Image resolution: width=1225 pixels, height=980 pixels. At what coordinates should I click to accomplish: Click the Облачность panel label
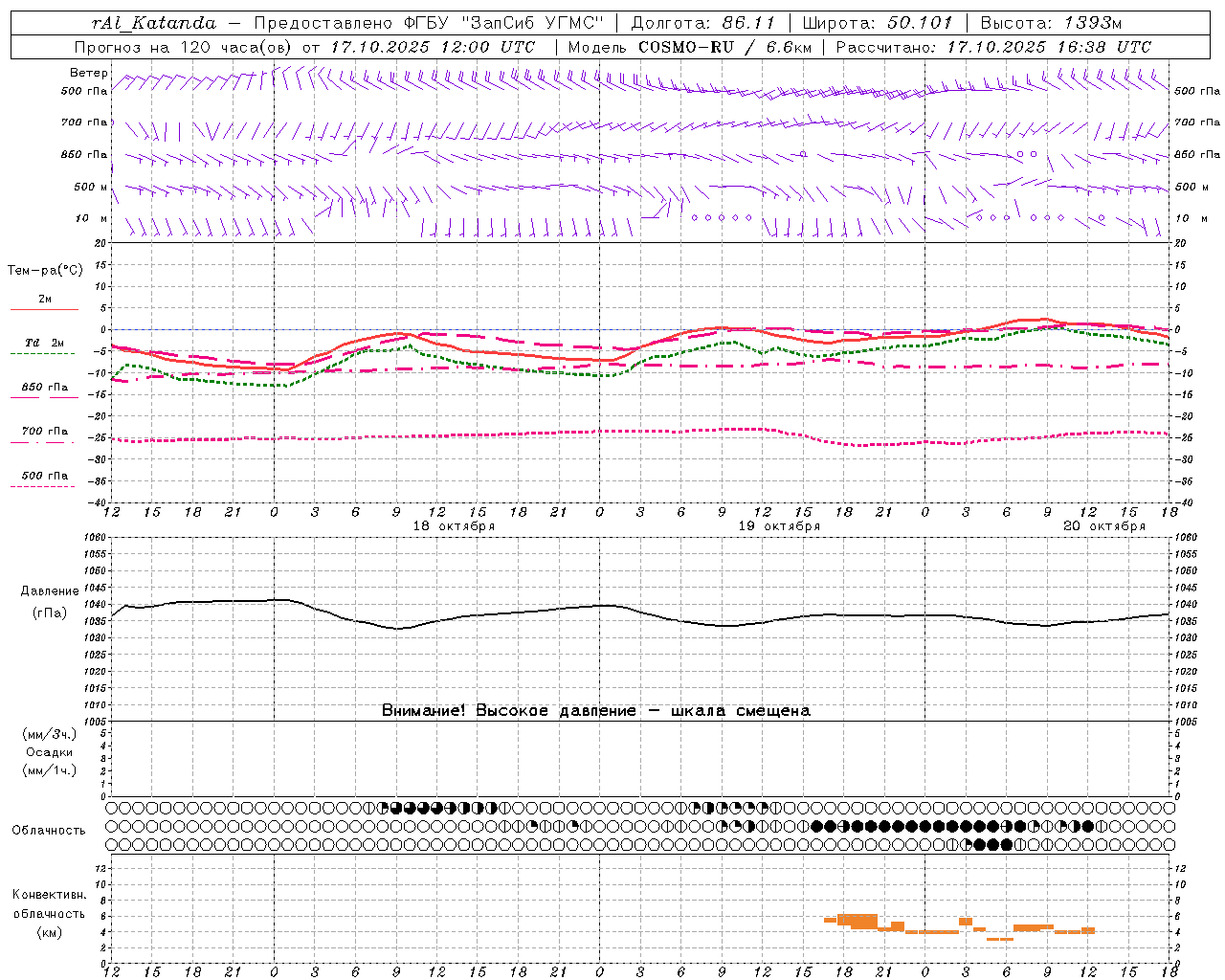pos(49,831)
